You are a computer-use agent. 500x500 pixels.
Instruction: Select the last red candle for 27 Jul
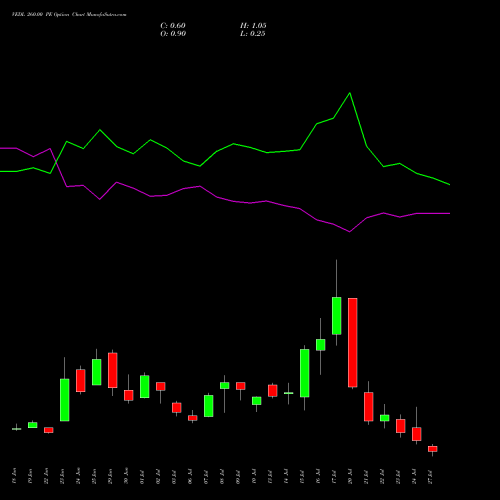coord(433,449)
